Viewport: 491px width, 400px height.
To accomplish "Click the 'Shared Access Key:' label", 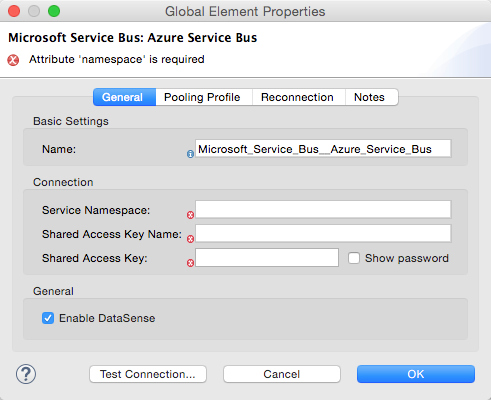I will 95,258.
